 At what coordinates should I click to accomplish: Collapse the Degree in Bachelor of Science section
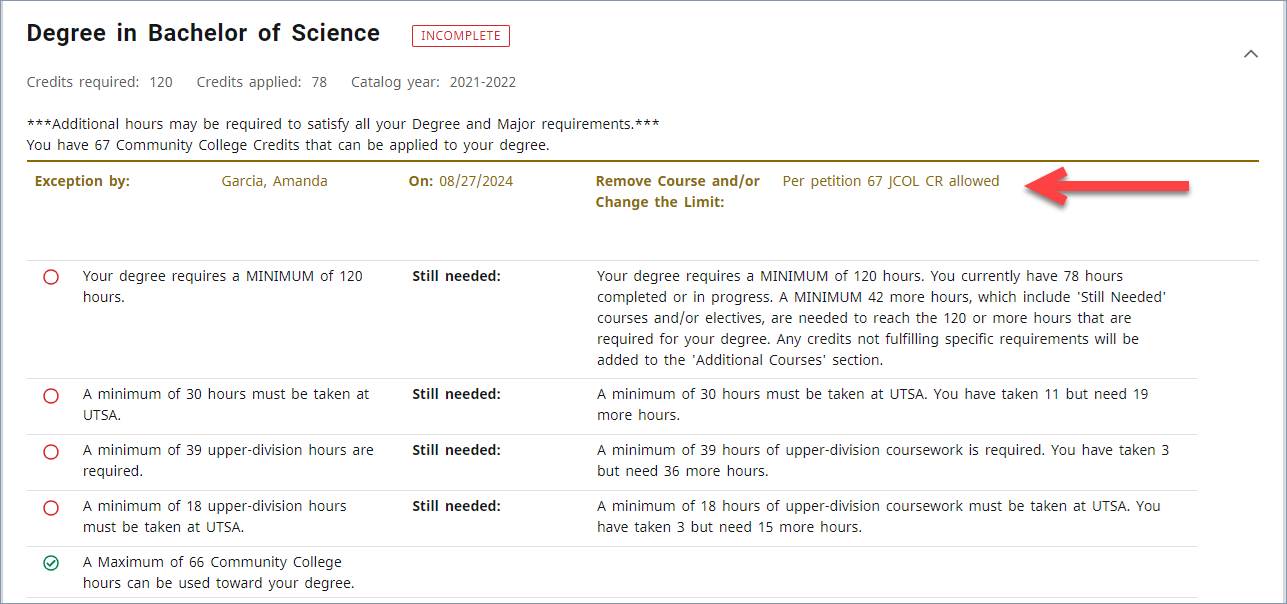(1250, 54)
